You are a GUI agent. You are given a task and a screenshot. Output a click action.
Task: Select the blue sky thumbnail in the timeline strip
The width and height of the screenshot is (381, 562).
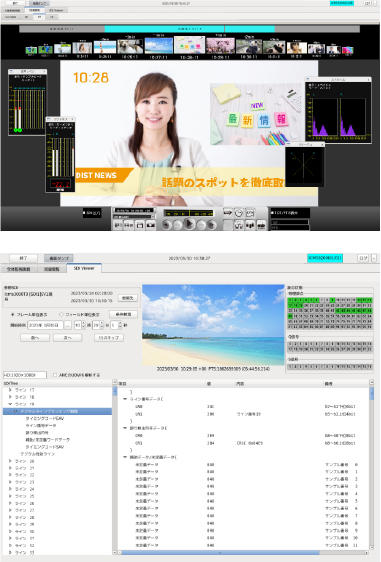coord(158,46)
